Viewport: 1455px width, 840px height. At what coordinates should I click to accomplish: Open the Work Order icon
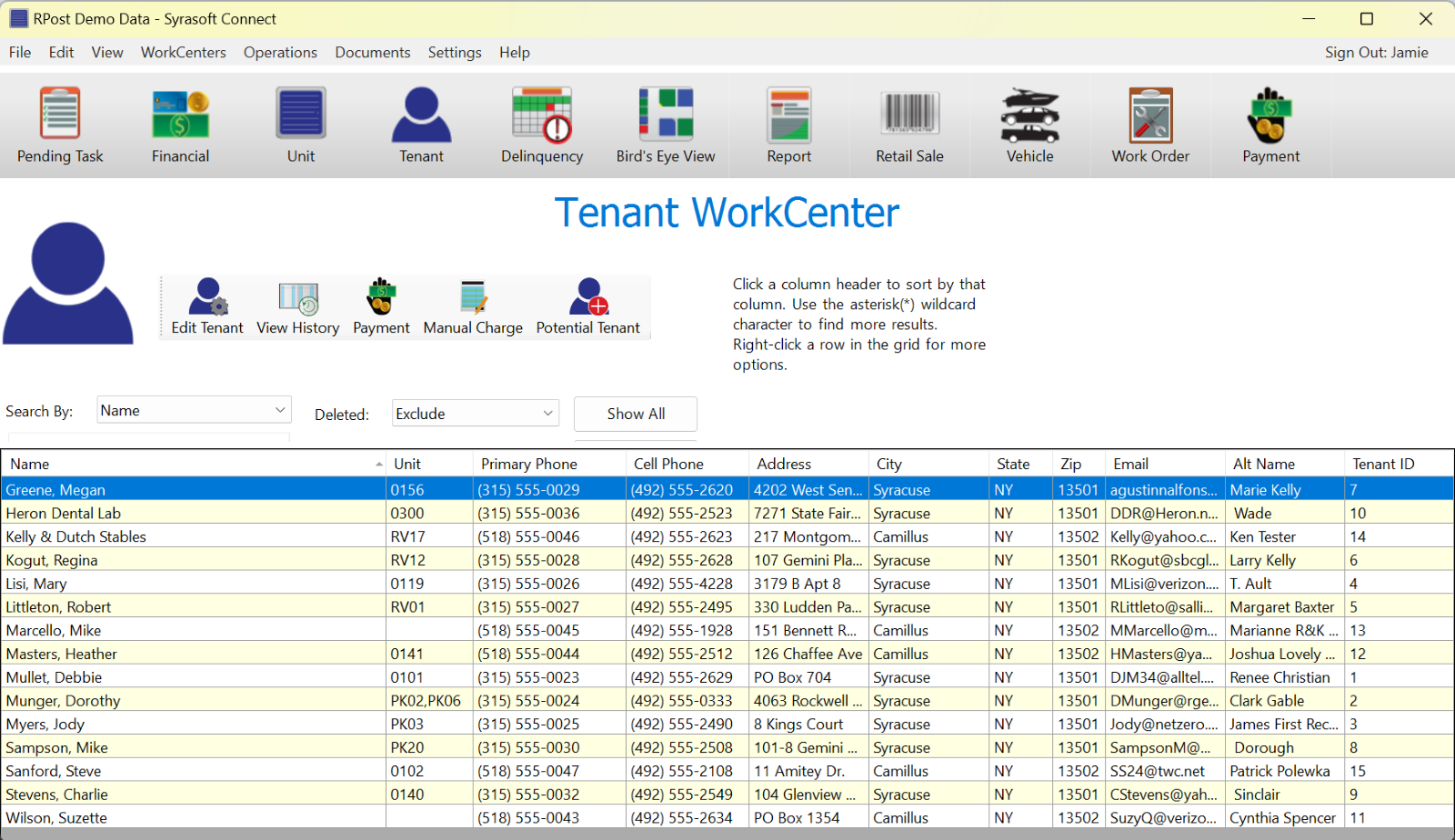pyautogui.click(x=1150, y=126)
